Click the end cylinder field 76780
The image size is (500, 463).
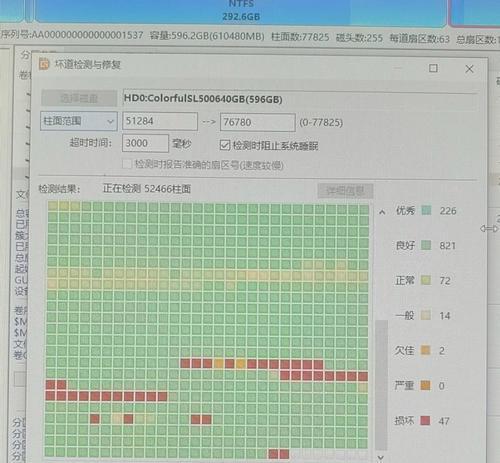[x=258, y=122]
